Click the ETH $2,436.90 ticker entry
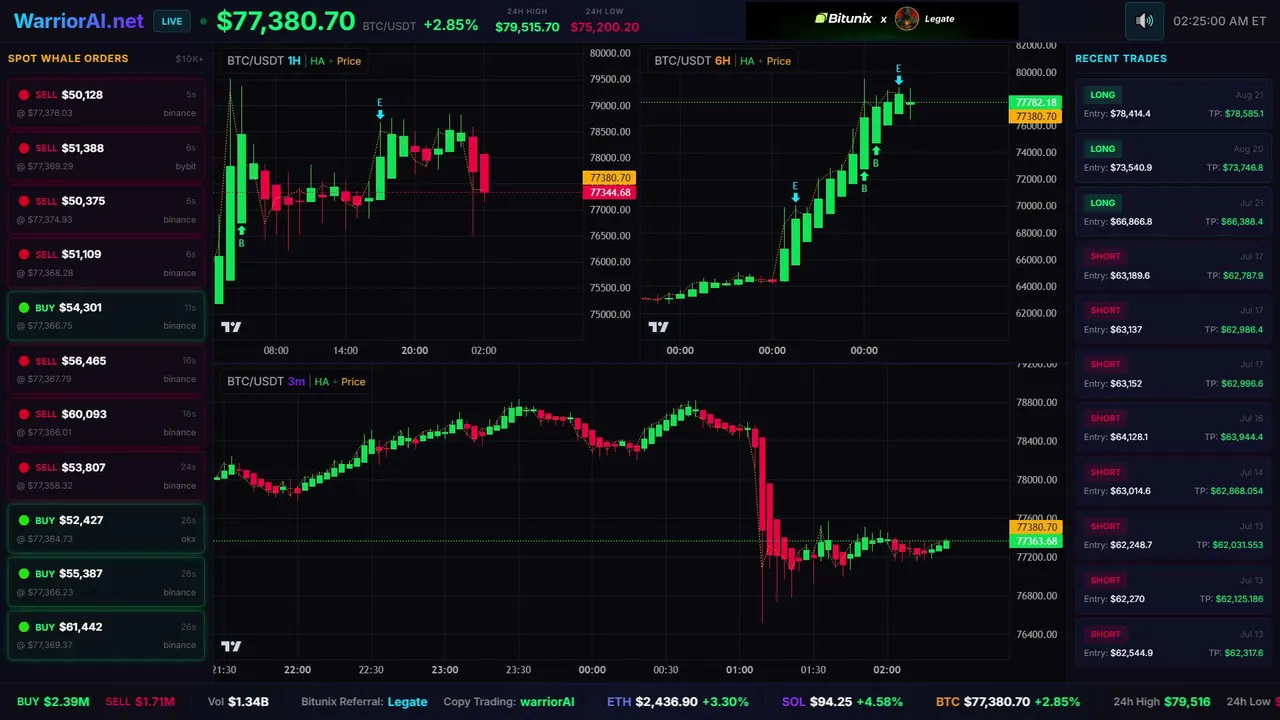Viewport: 1280px width, 720px height. tap(679, 702)
